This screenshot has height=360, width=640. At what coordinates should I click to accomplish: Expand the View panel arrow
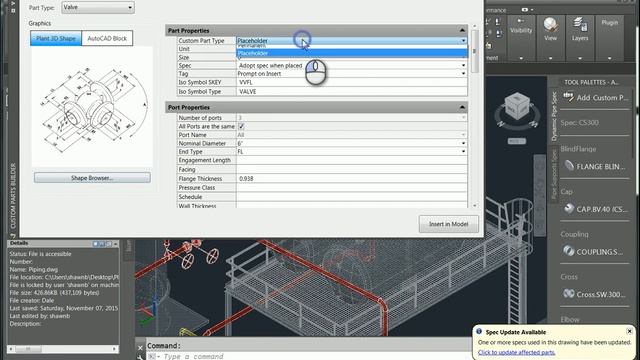coord(551,58)
